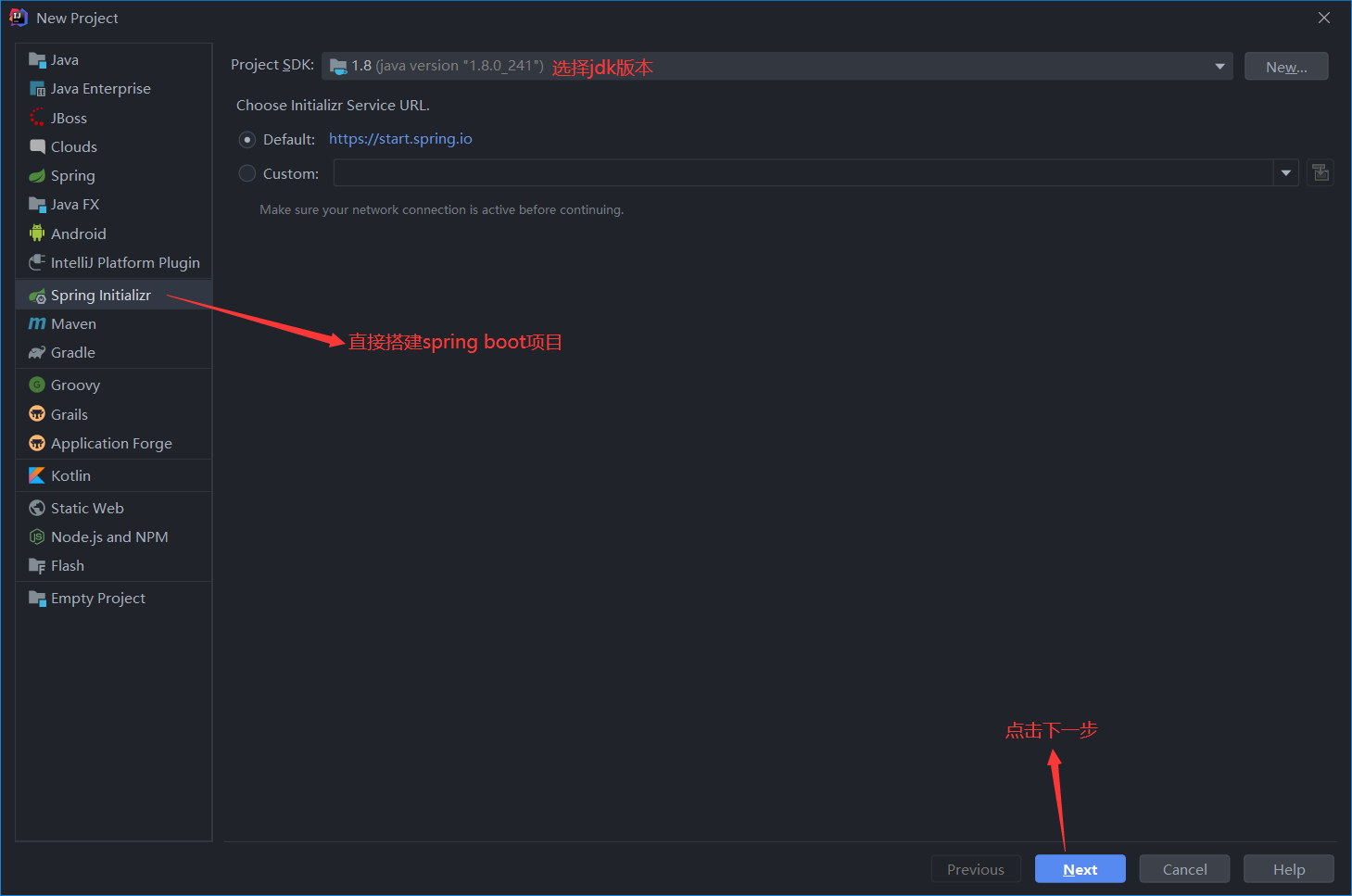Click the manage custom URLs icon button
The width and height of the screenshot is (1352, 896).
1320,173
